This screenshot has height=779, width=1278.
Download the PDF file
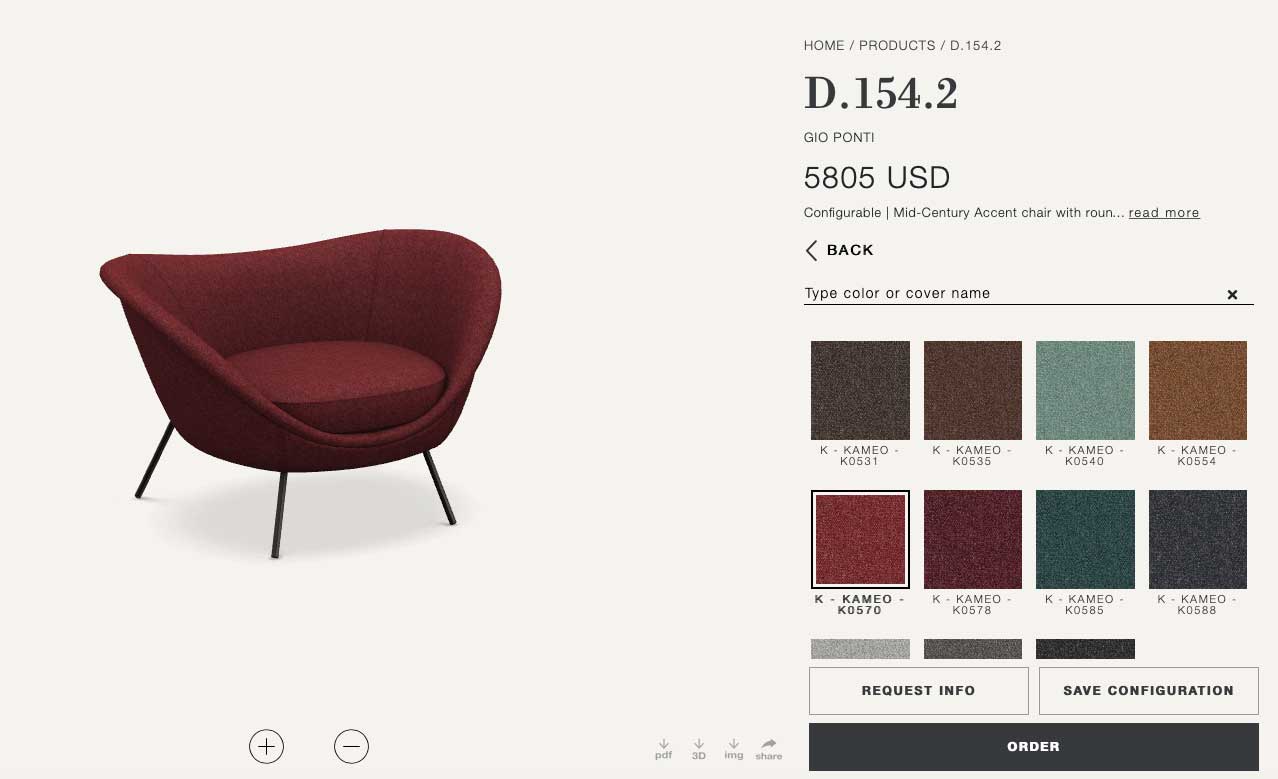(663, 749)
